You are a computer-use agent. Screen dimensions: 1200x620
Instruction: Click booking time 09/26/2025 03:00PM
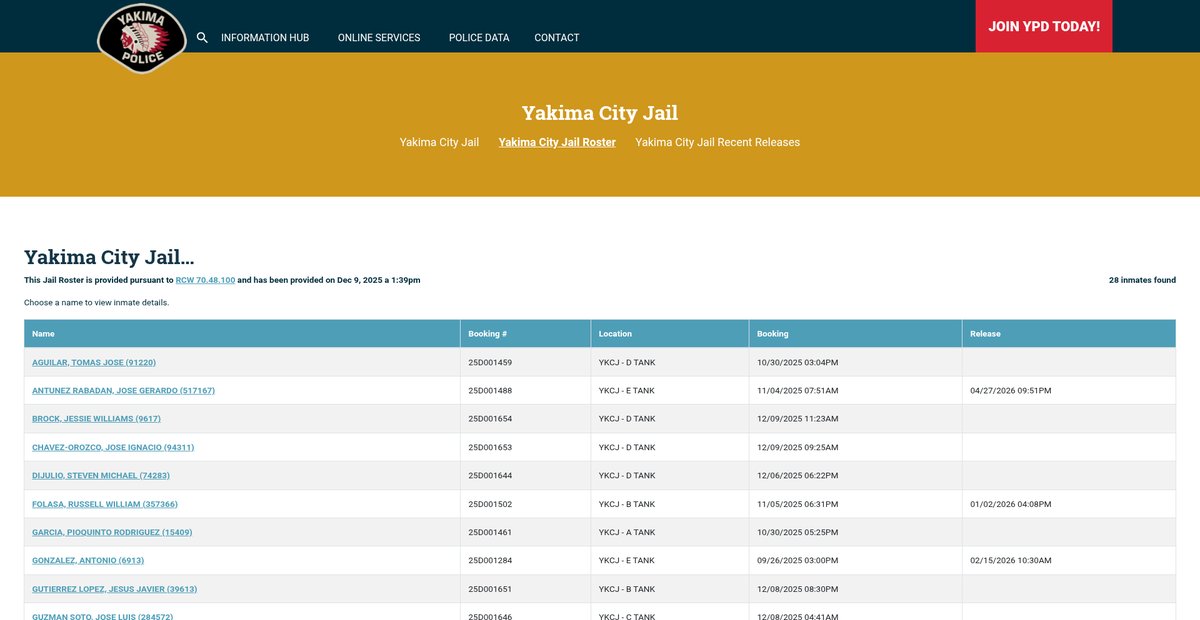798,561
